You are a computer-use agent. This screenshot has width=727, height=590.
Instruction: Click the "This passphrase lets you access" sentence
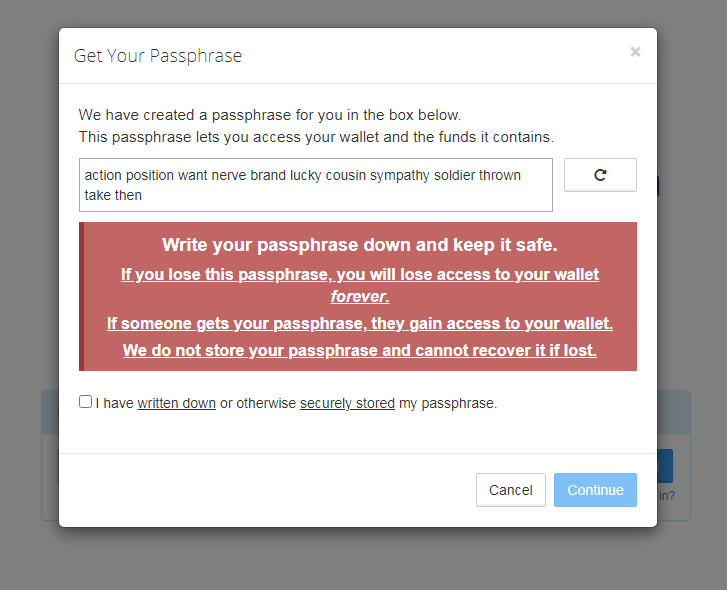click(x=316, y=136)
